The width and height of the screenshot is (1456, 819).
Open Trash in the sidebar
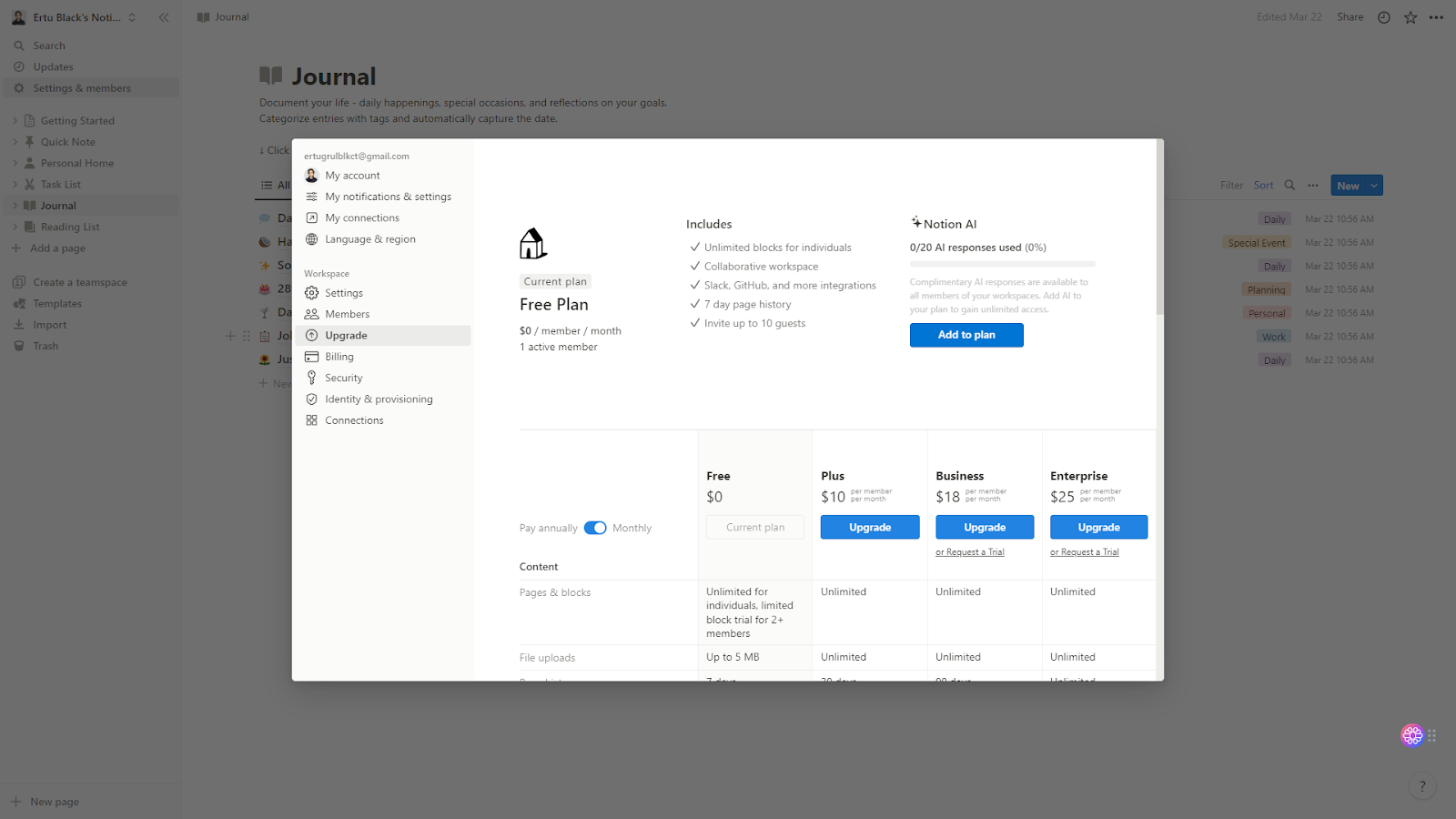click(89, 346)
